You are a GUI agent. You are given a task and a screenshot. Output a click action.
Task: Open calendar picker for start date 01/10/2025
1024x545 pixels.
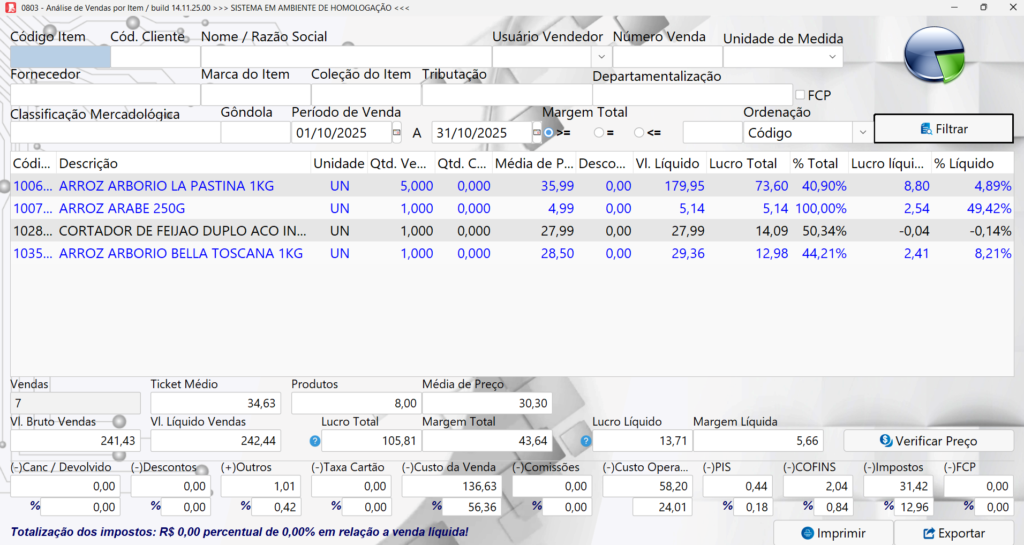(396, 133)
